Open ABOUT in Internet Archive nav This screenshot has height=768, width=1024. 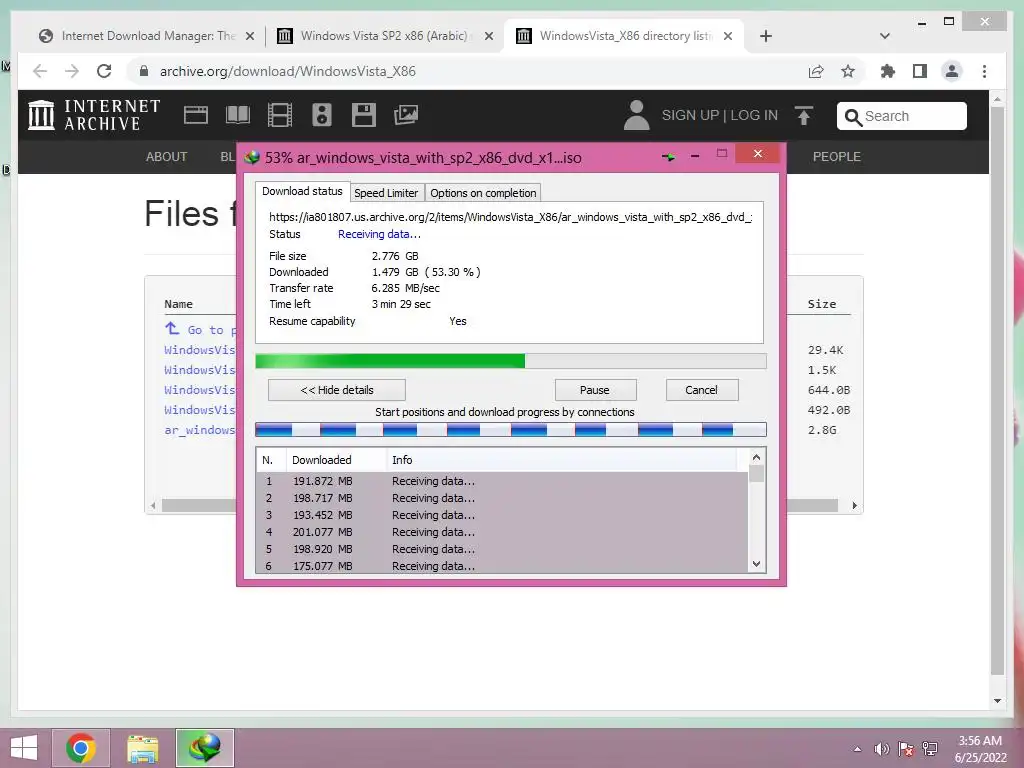click(167, 157)
